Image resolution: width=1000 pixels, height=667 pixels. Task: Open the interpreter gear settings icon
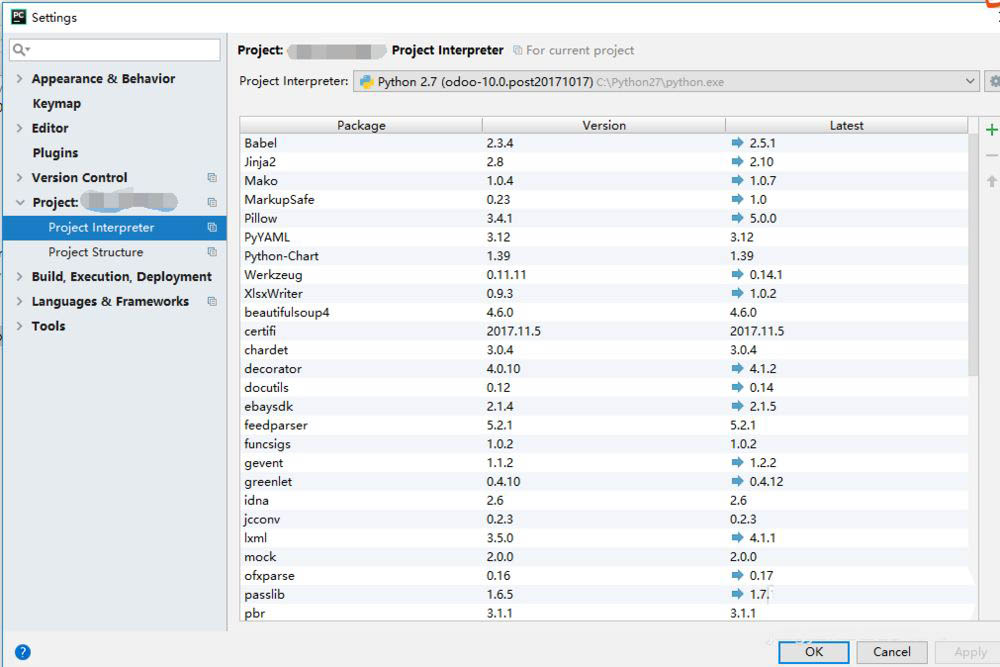click(x=994, y=82)
